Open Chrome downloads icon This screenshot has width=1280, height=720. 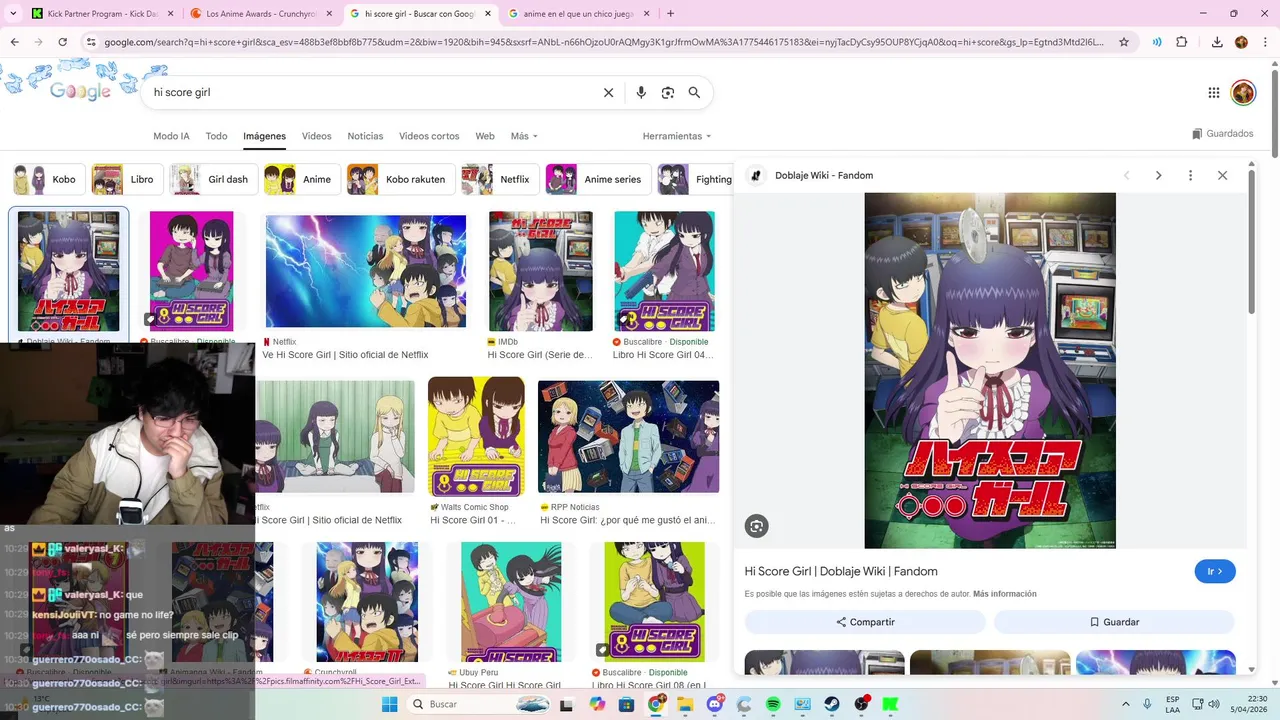[x=1217, y=42]
